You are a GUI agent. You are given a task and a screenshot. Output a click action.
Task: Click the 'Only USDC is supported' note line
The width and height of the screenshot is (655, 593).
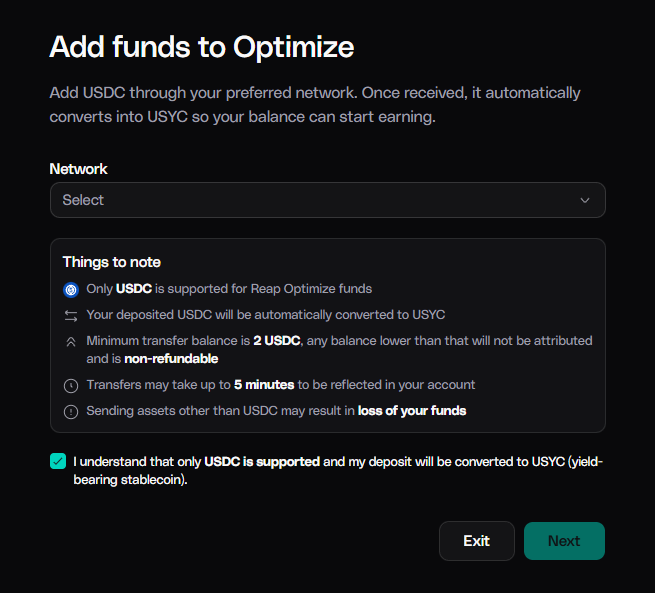tap(229, 289)
